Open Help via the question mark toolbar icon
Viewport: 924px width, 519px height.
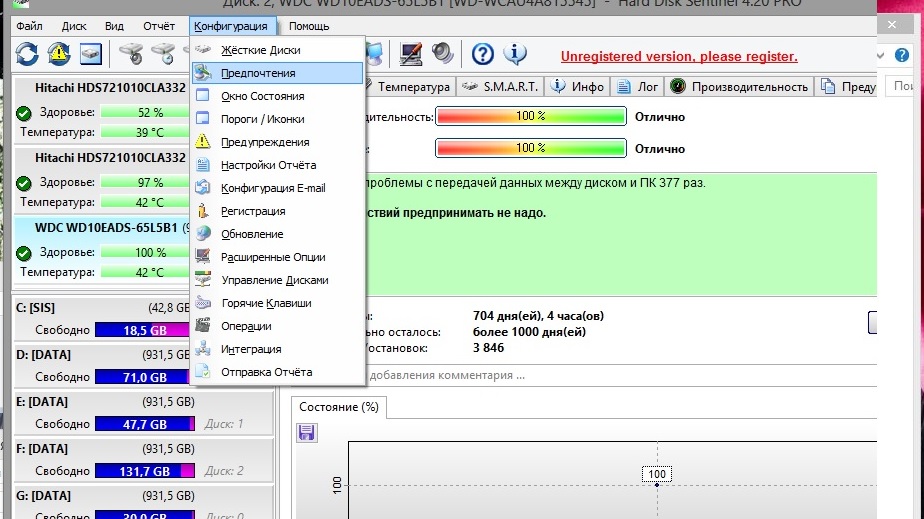483,54
